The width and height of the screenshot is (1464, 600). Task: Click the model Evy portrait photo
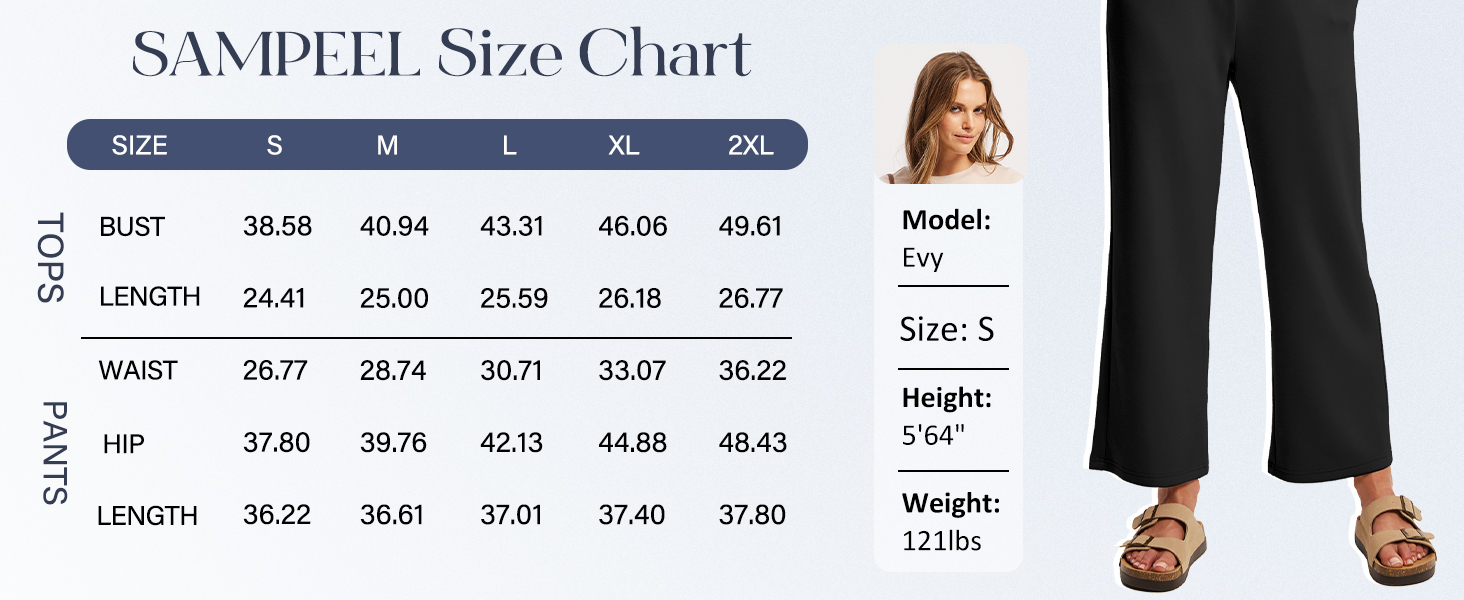tap(948, 116)
